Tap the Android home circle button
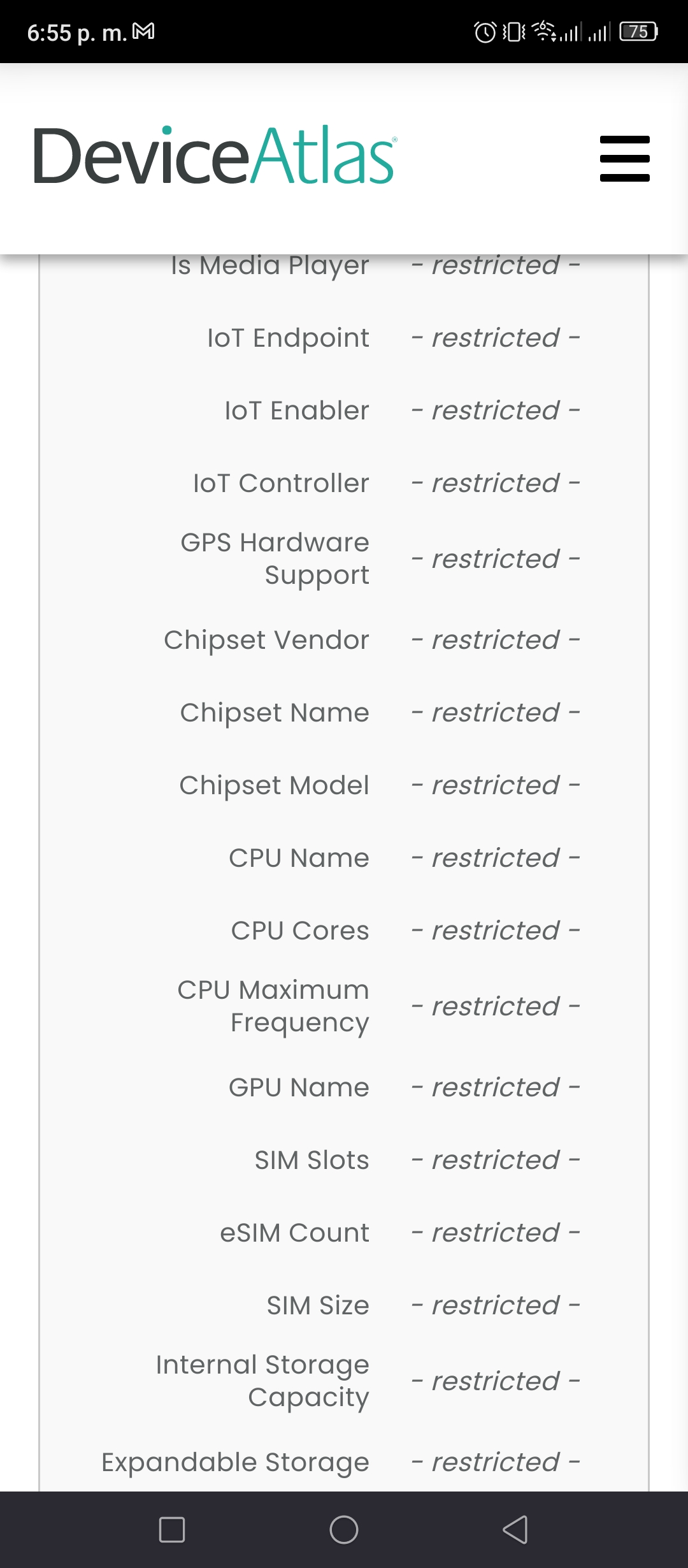The image size is (688, 1568). pyautogui.click(x=344, y=1529)
